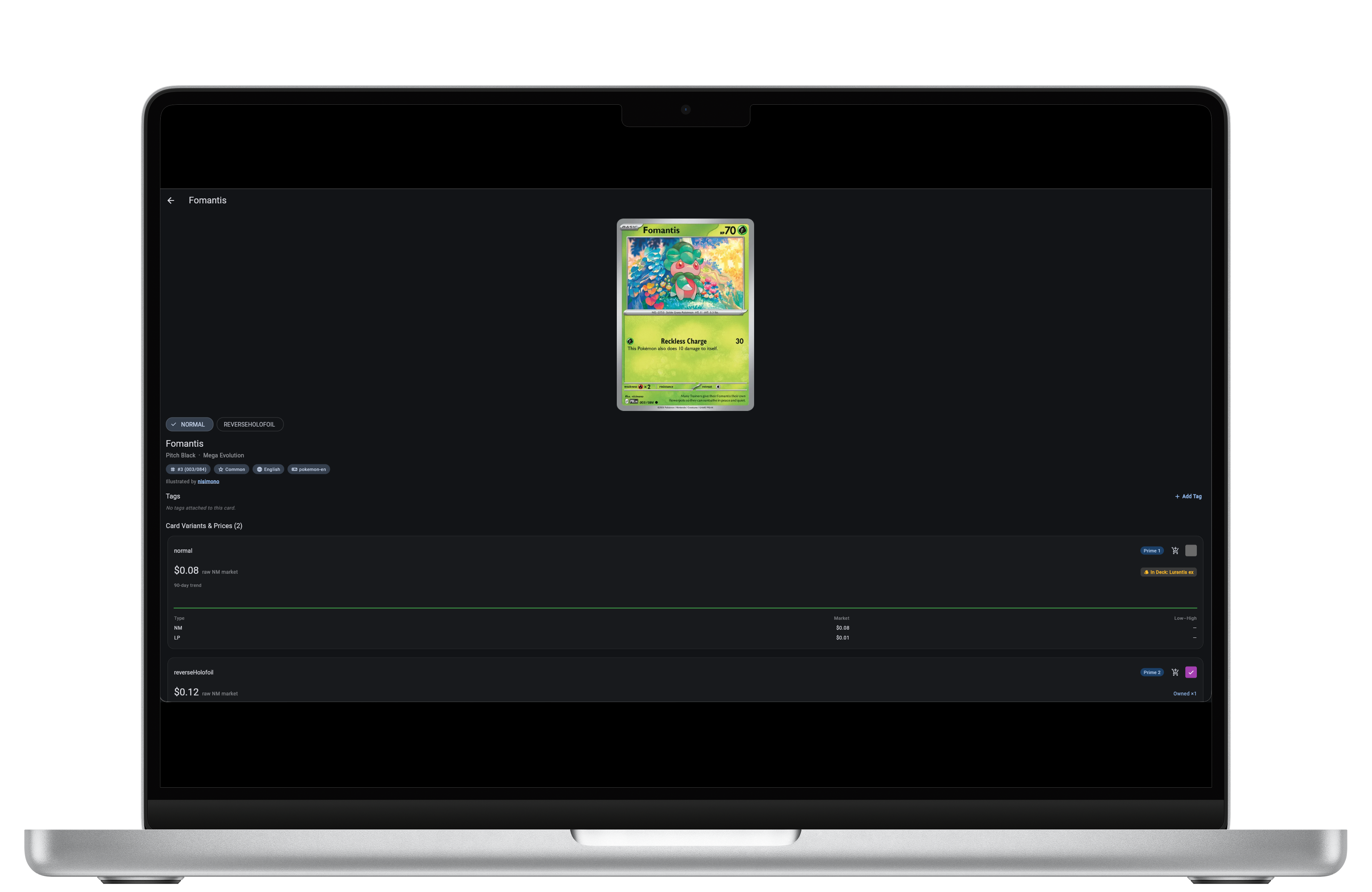Click the Prime 2 badge
This screenshot has height=892, width=1372.
pyautogui.click(x=1152, y=672)
